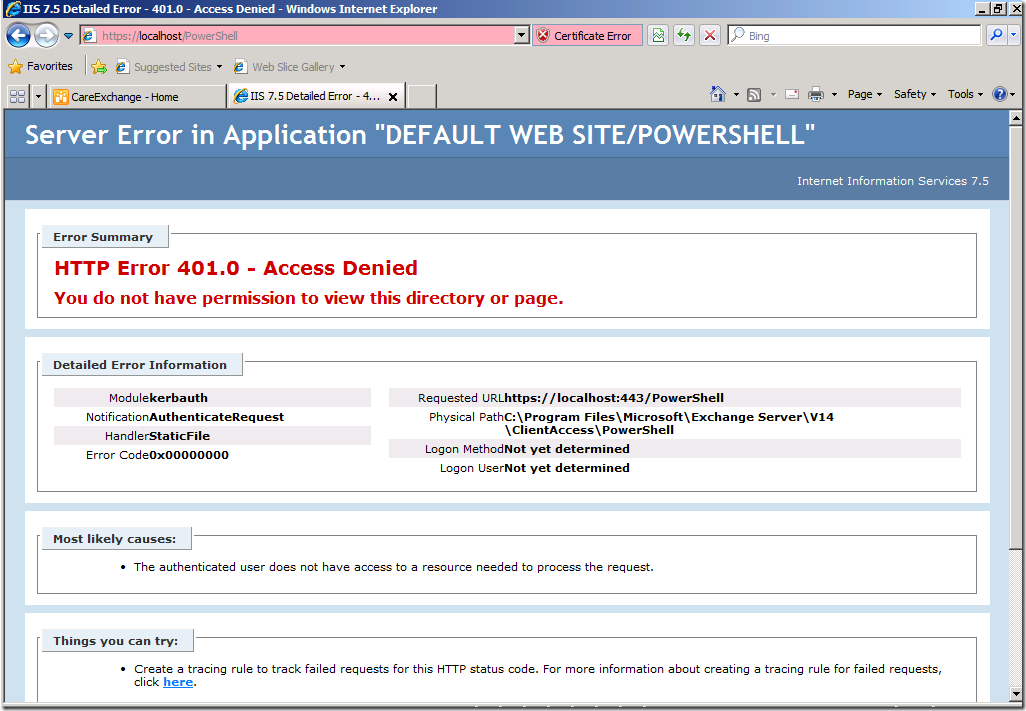Viewport: 1026px width, 711px height.
Task: Click the Module value kerbauth
Action: (179, 398)
